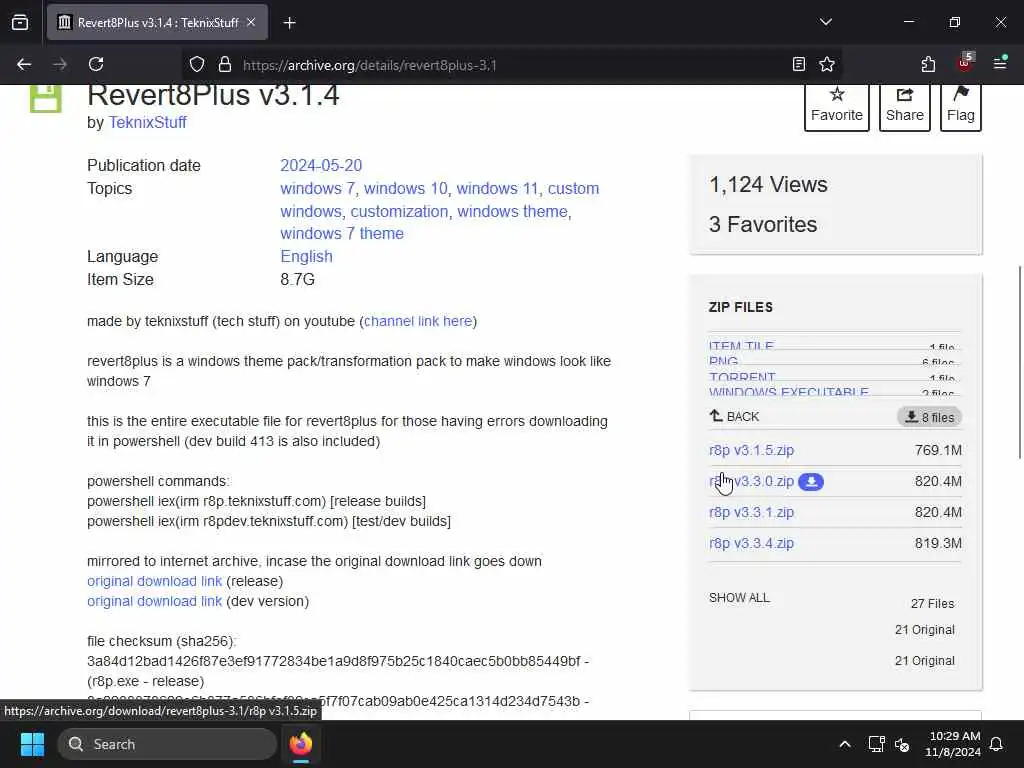Download all with 8 files button
The height and width of the screenshot is (768, 1024).
tap(929, 417)
